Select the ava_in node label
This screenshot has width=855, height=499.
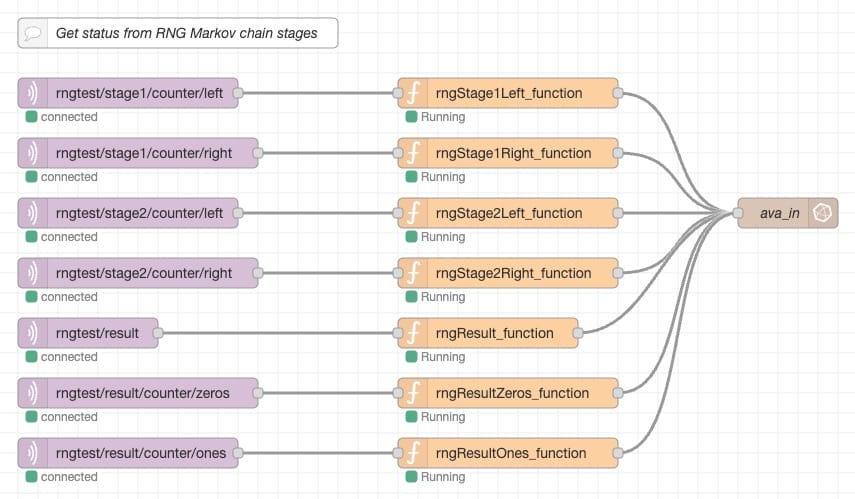click(x=780, y=213)
